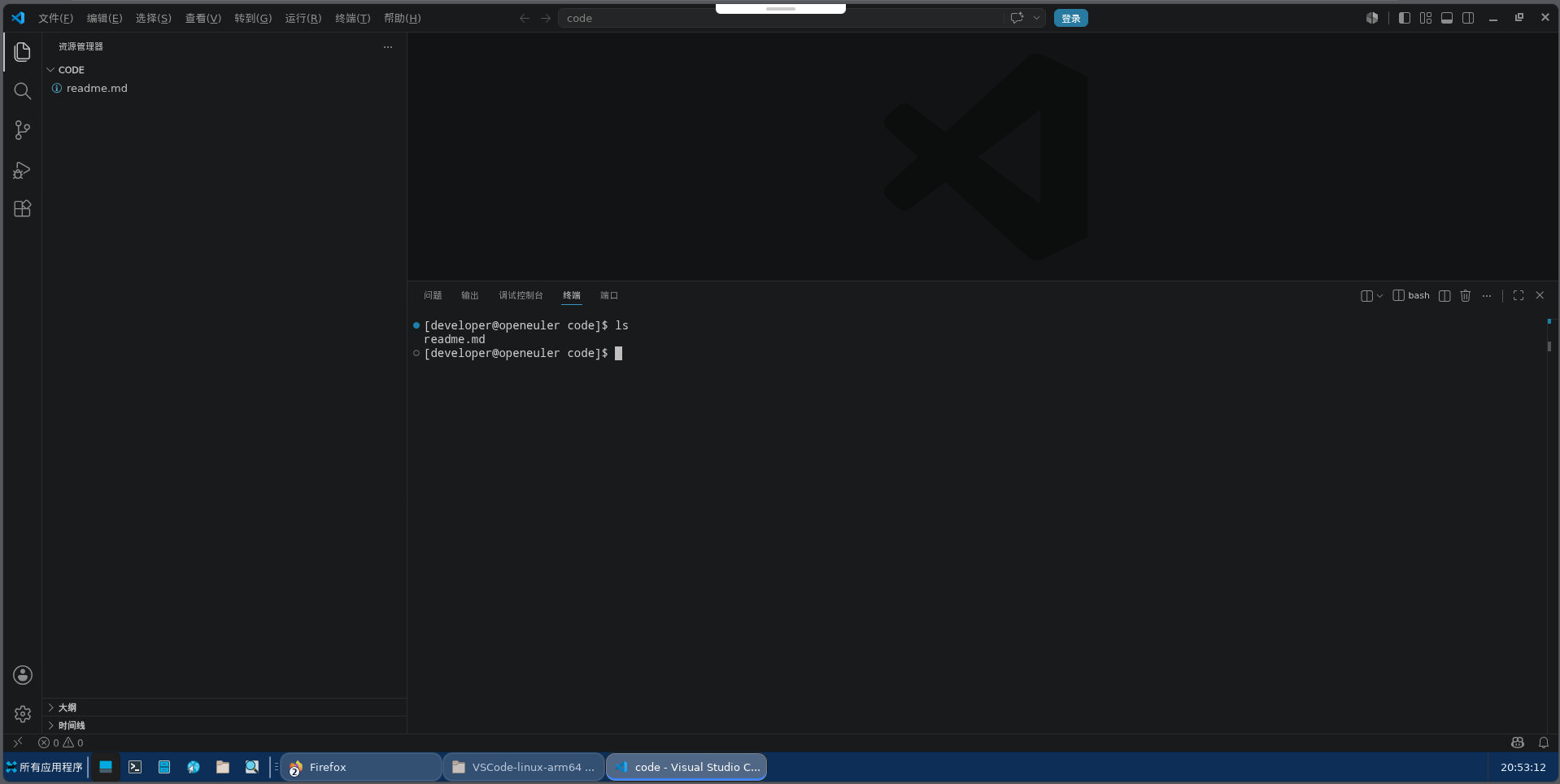Open the Explorer view in activity bar
The image size is (1560, 784).
click(23, 52)
